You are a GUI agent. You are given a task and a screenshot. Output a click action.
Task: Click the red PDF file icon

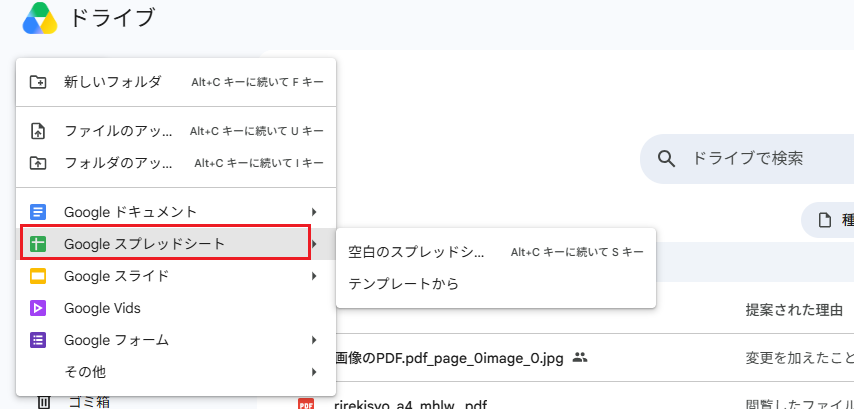tap(306, 404)
